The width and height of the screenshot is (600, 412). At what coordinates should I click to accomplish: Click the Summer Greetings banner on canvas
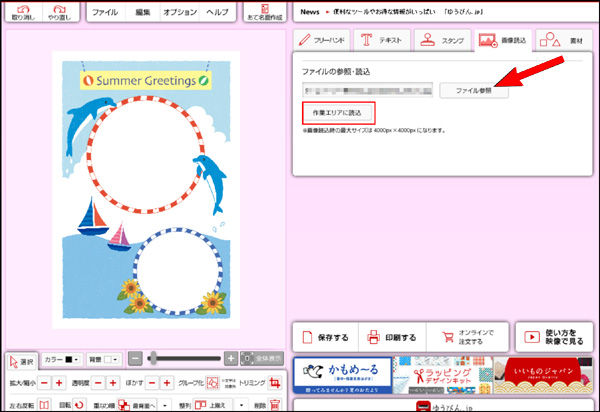[146, 81]
